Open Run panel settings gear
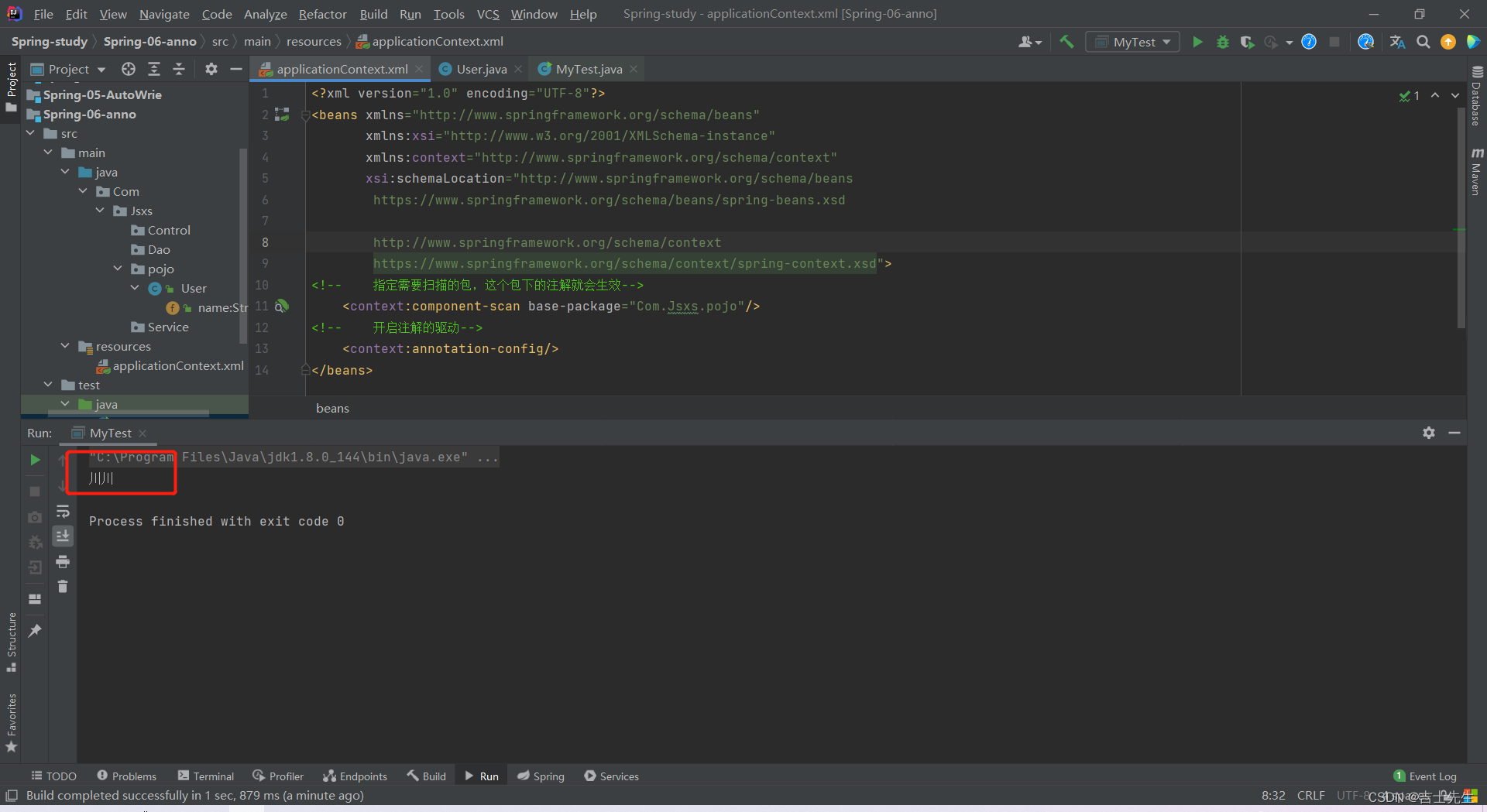 (x=1429, y=433)
